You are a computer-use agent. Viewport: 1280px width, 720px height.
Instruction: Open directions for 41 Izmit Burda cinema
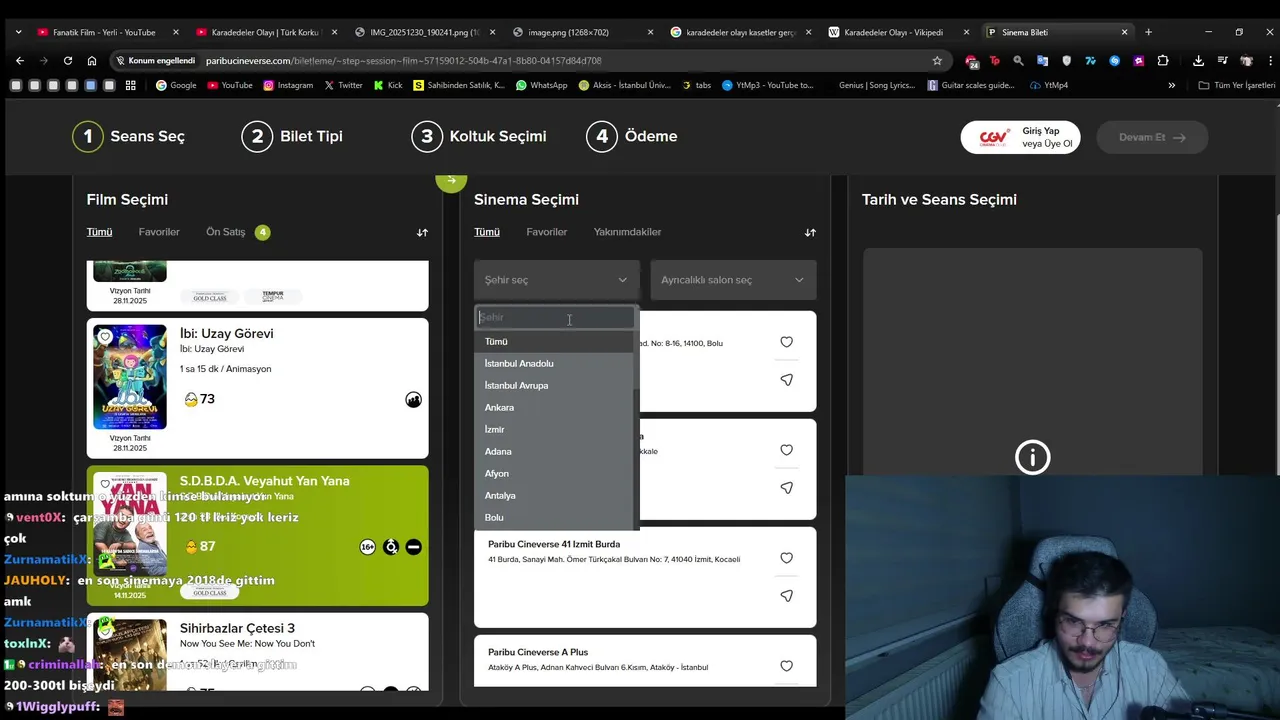click(786, 596)
